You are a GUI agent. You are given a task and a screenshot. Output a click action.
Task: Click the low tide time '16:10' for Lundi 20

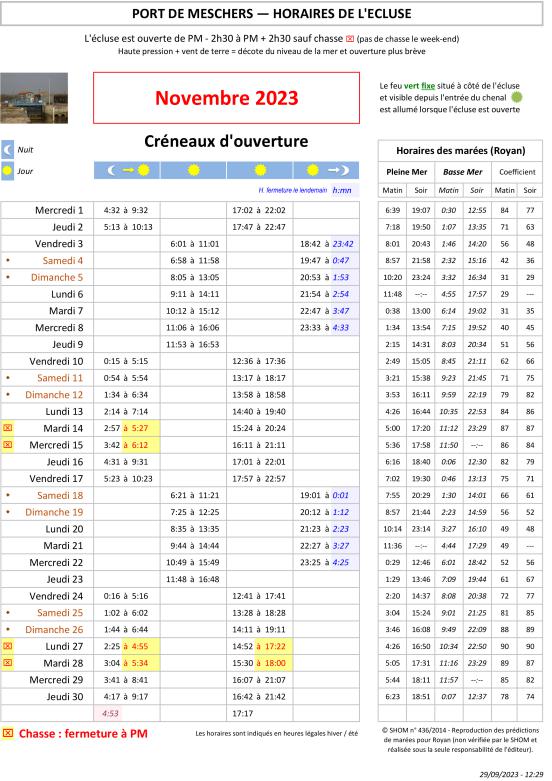tap(477, 529)
